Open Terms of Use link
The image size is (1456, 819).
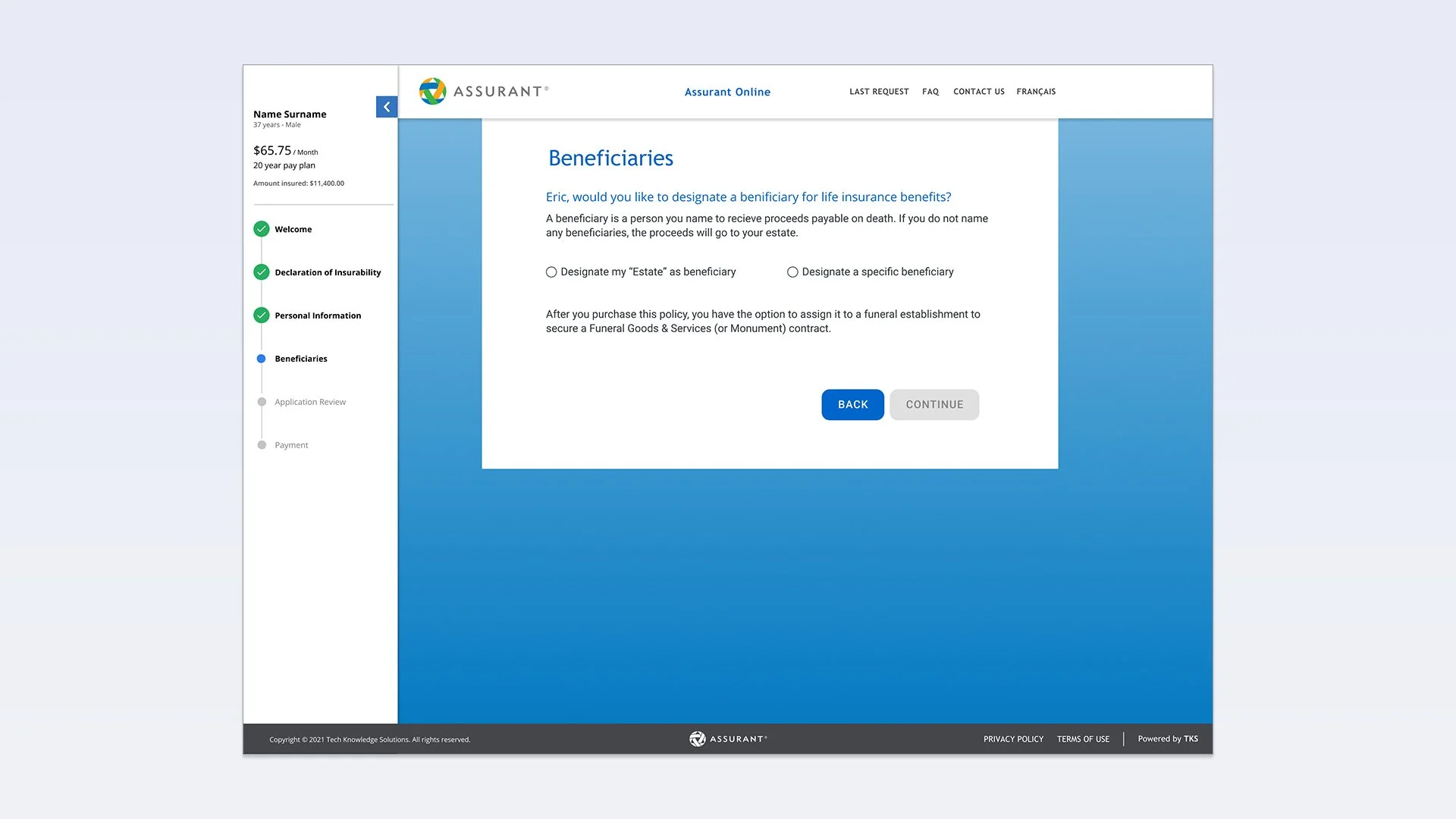(1083, 739)
